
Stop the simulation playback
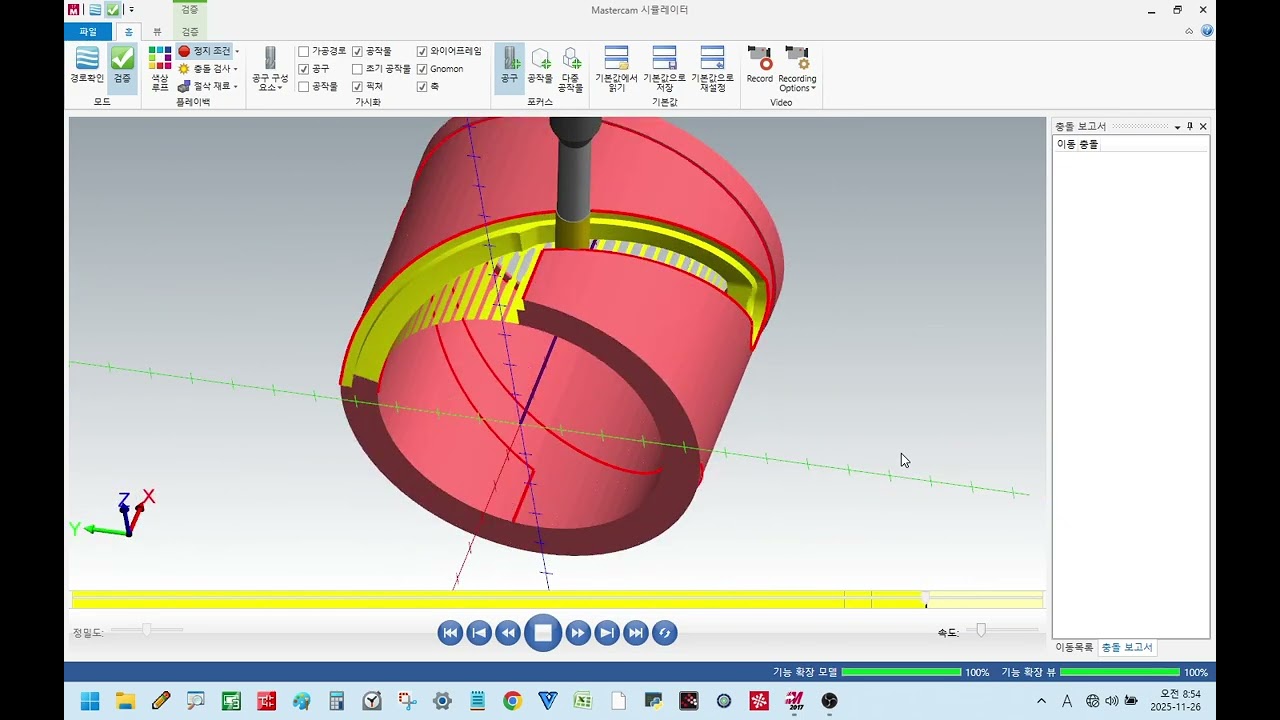pos(543,633)
